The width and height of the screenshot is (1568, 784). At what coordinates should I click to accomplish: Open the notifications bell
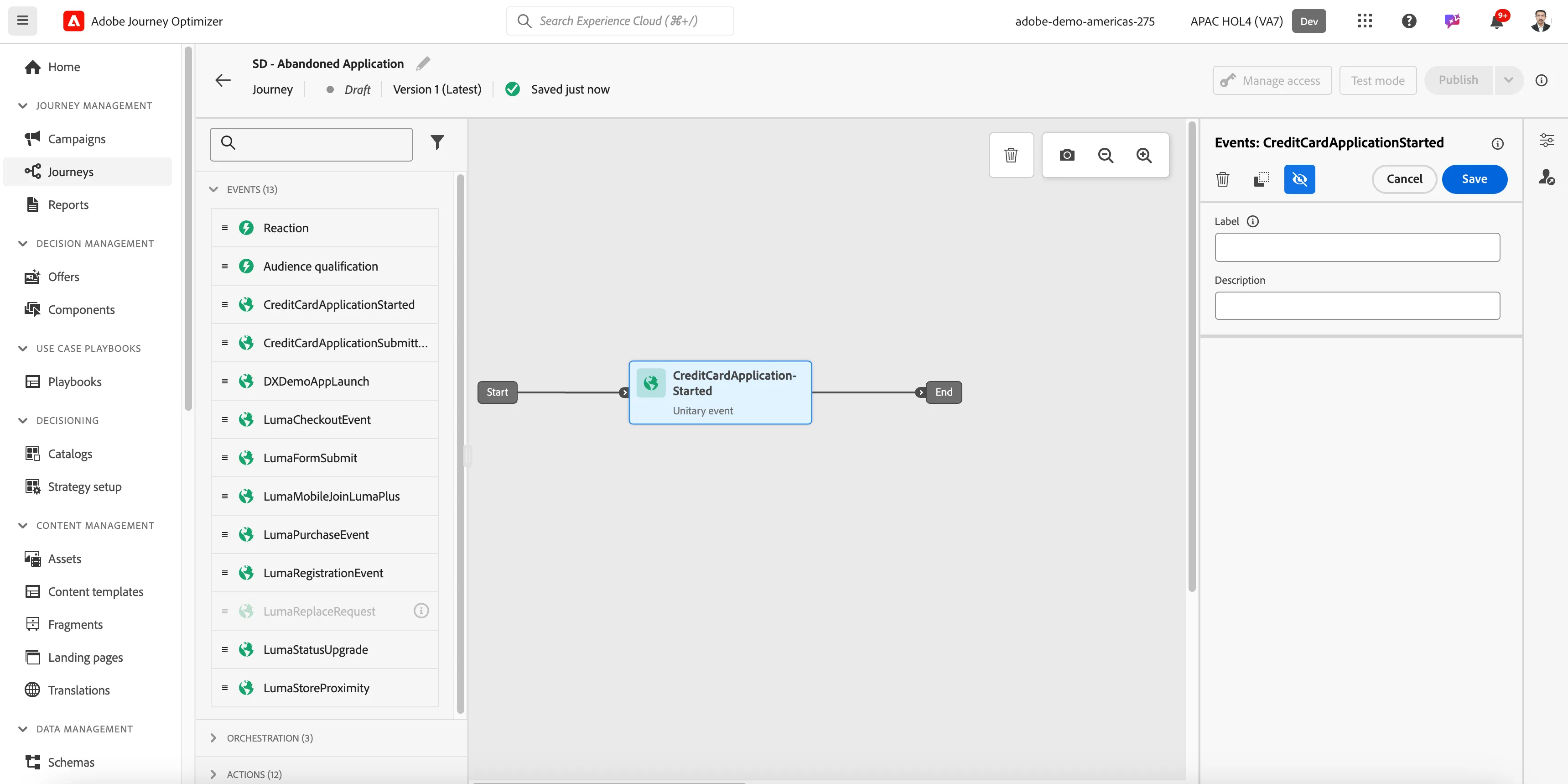coord(1497,21)
